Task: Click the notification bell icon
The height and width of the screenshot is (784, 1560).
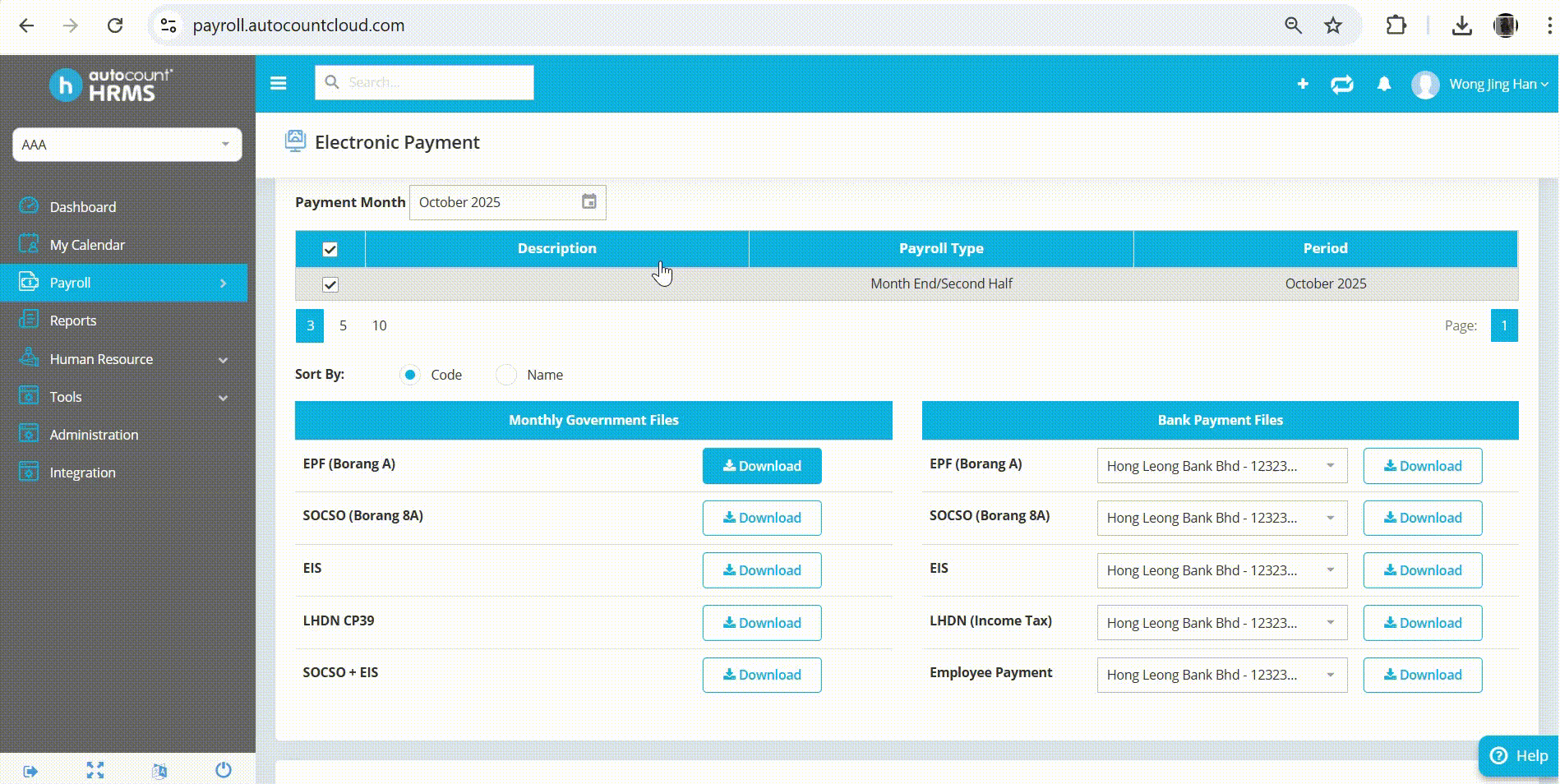Action: click(x=1384, y=84)
